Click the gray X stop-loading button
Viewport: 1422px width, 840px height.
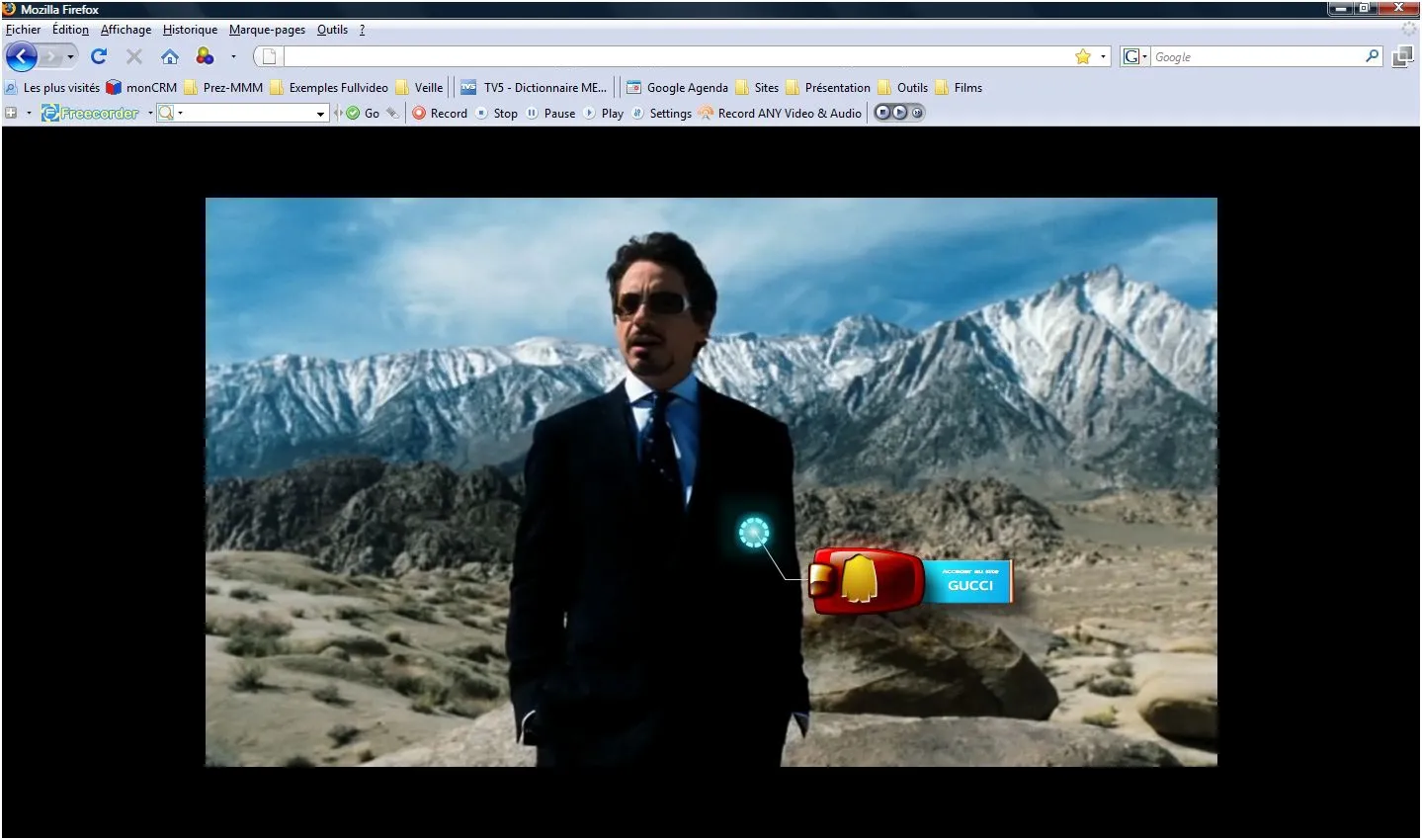tap(134, 56)
